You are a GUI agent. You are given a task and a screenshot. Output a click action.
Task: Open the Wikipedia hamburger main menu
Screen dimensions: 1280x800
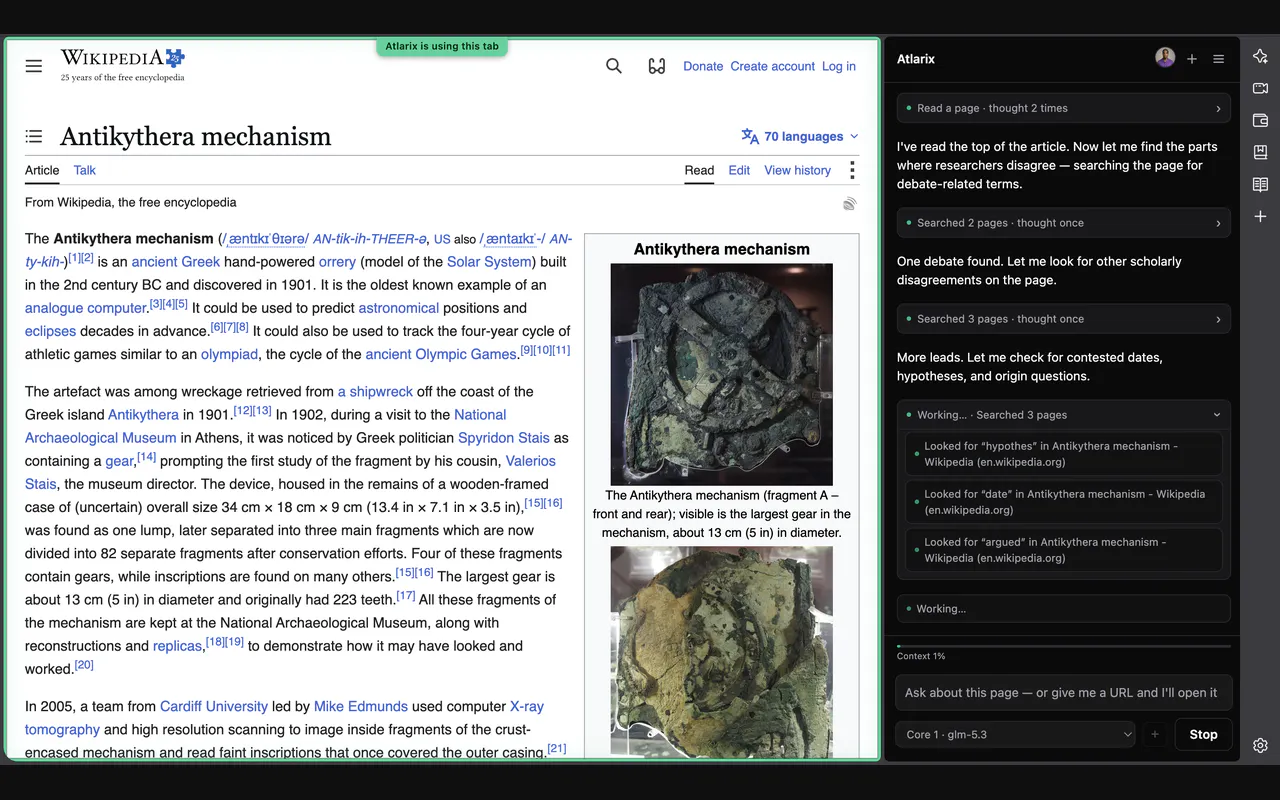tap(34, 66)
